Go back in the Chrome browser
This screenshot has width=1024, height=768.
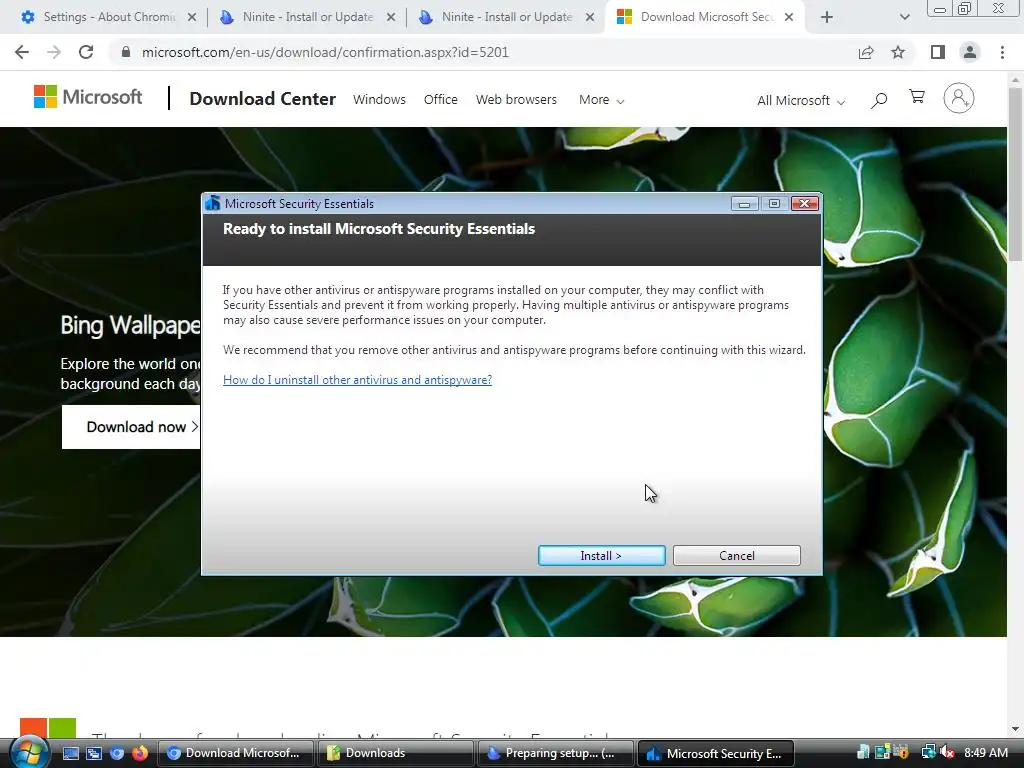click(22, 52)
